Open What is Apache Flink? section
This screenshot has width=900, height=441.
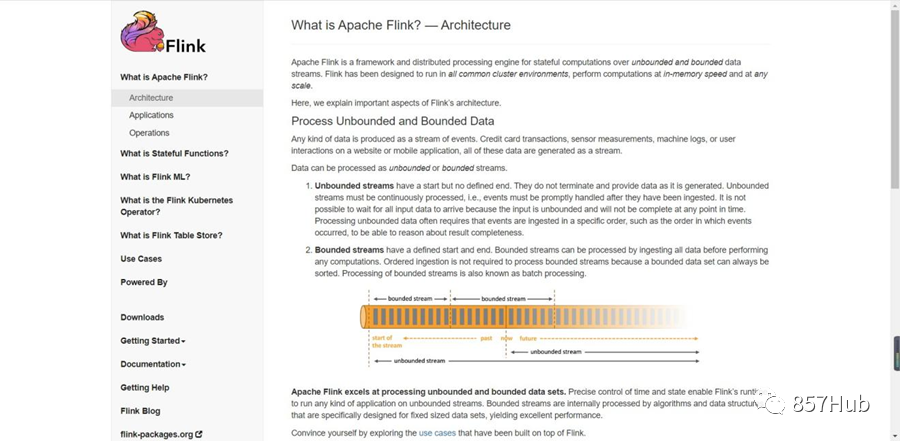pyautogui.click(x=164, y=77)
